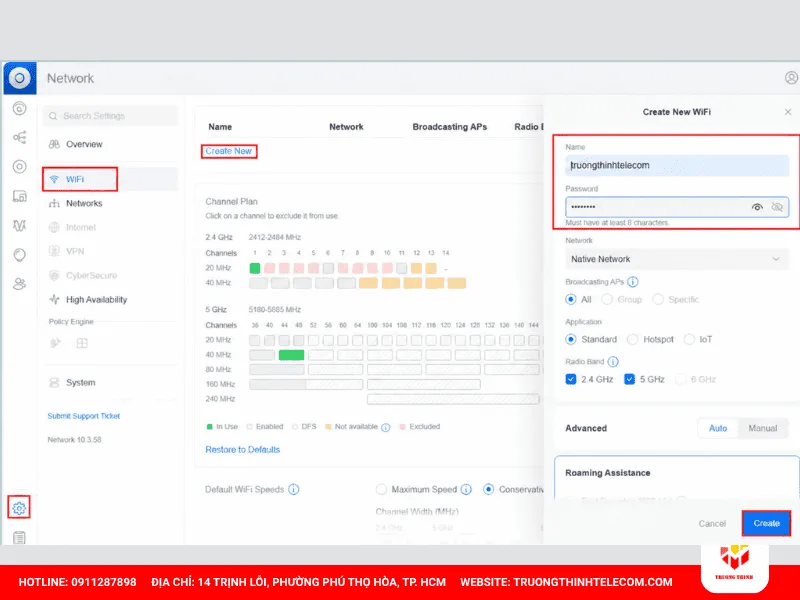Screen dimensions: 800x600
Task: Uncheck the 2.4 GHz radio band
Action: tap(571, 379)
